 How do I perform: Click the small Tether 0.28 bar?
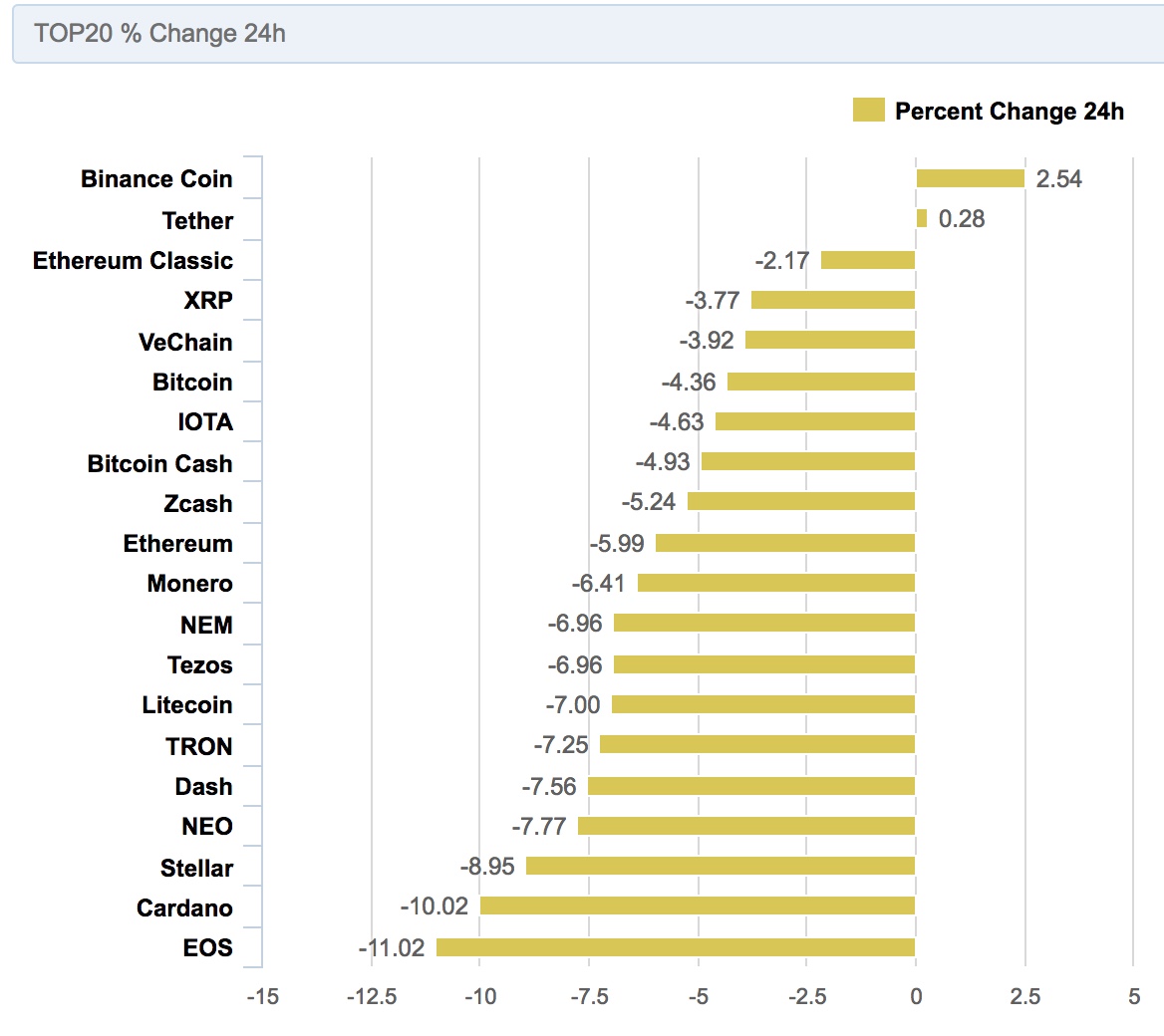921,218
